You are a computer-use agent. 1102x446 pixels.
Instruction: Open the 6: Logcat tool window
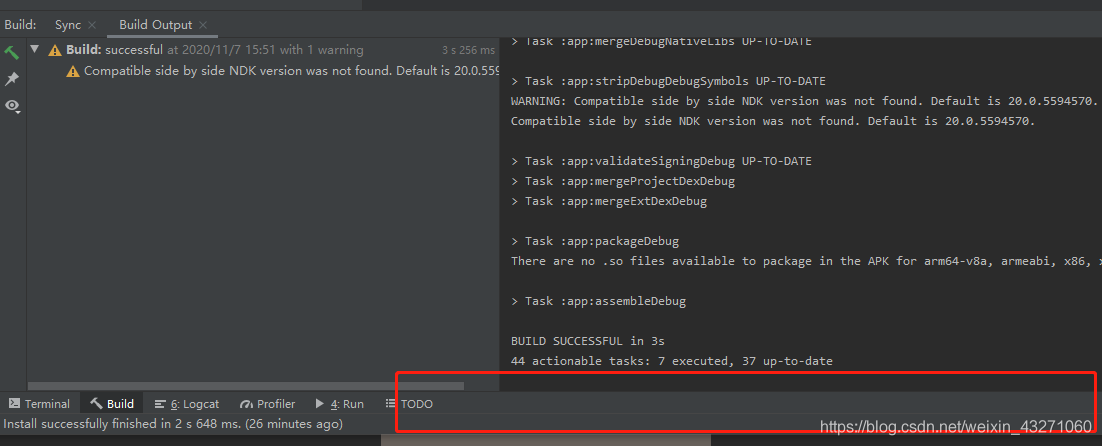click(187, 404)
